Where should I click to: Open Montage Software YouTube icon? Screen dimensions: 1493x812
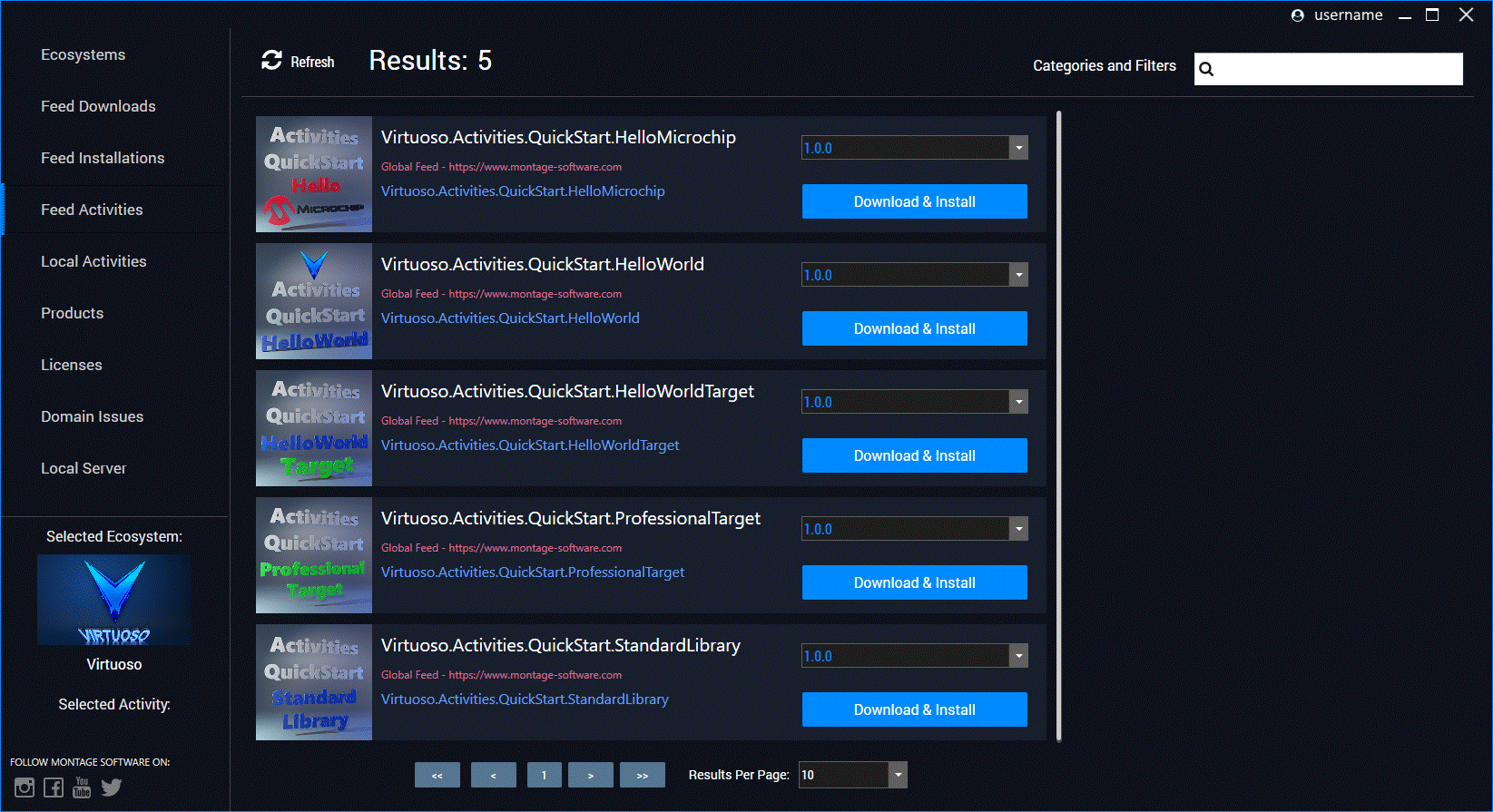(82, 788)
